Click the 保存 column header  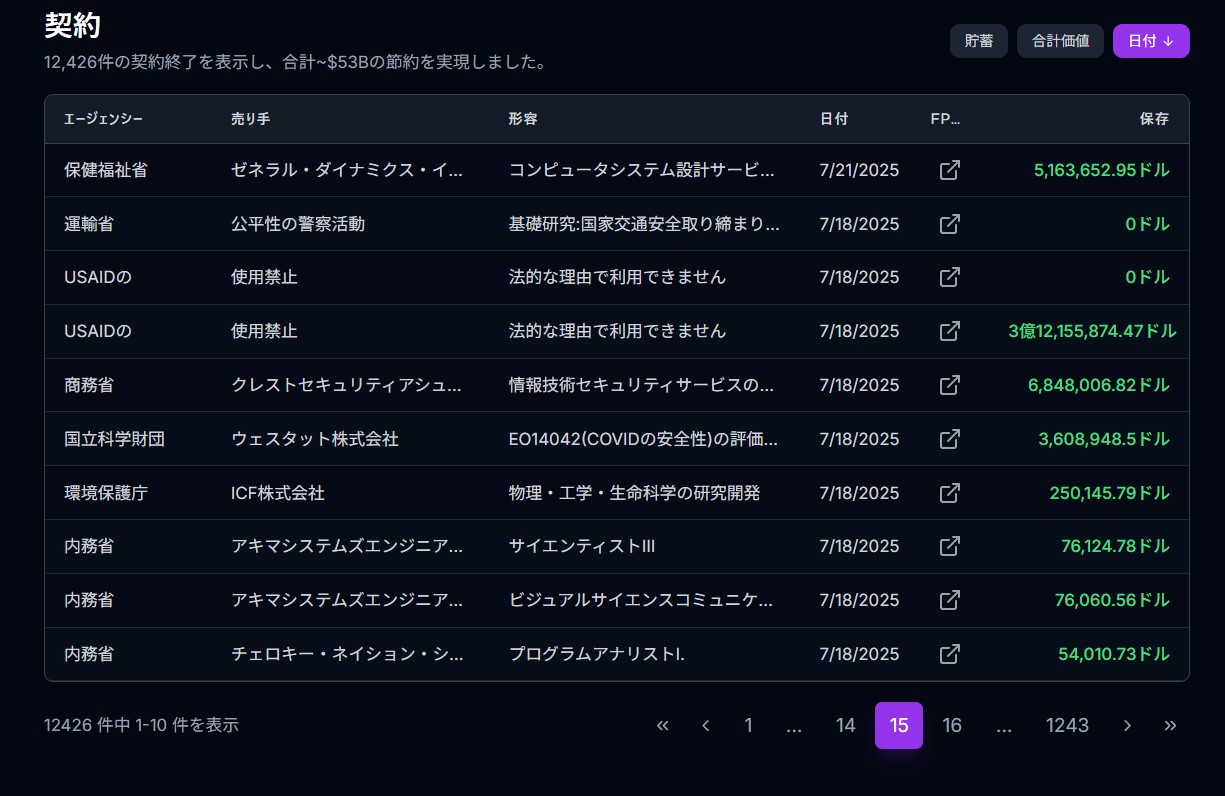click(x=1154, y=119)
